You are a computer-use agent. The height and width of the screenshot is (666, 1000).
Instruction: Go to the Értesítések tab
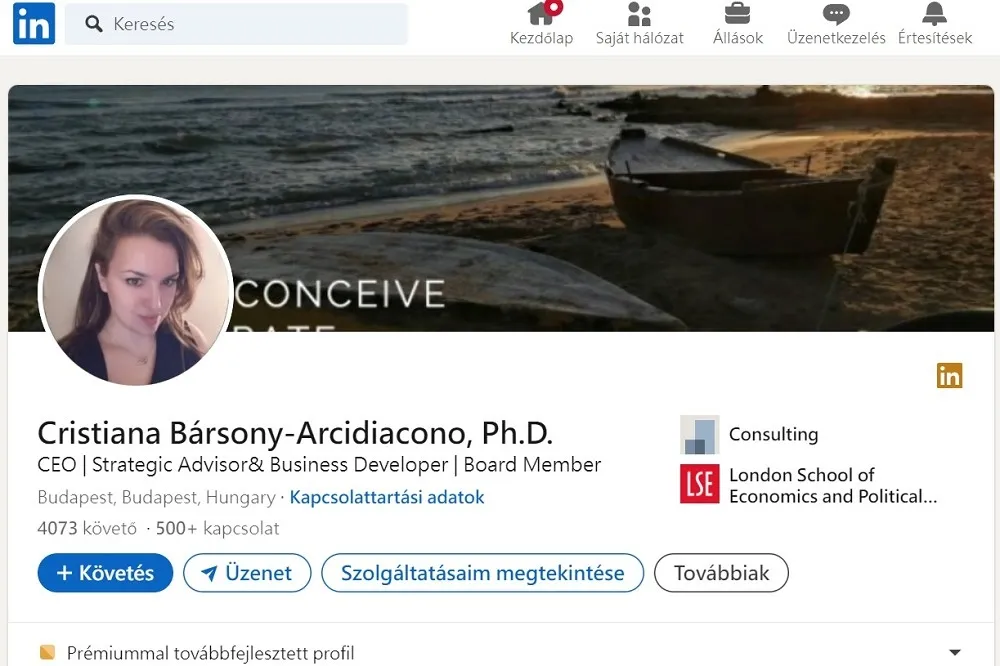click(x=935, y=24)
